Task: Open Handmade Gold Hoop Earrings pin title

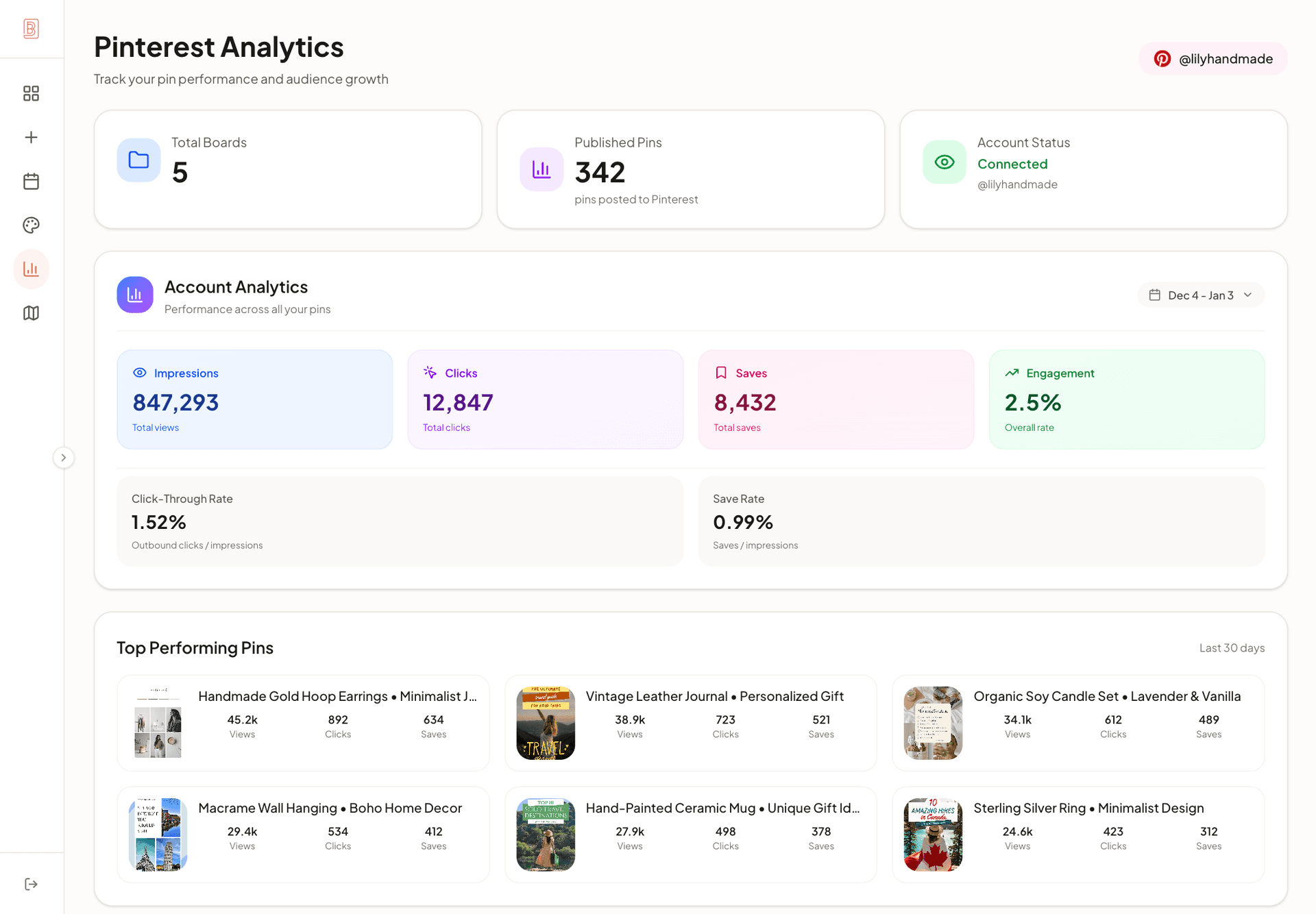Action: pyautogui.click(x=337, y=696)
